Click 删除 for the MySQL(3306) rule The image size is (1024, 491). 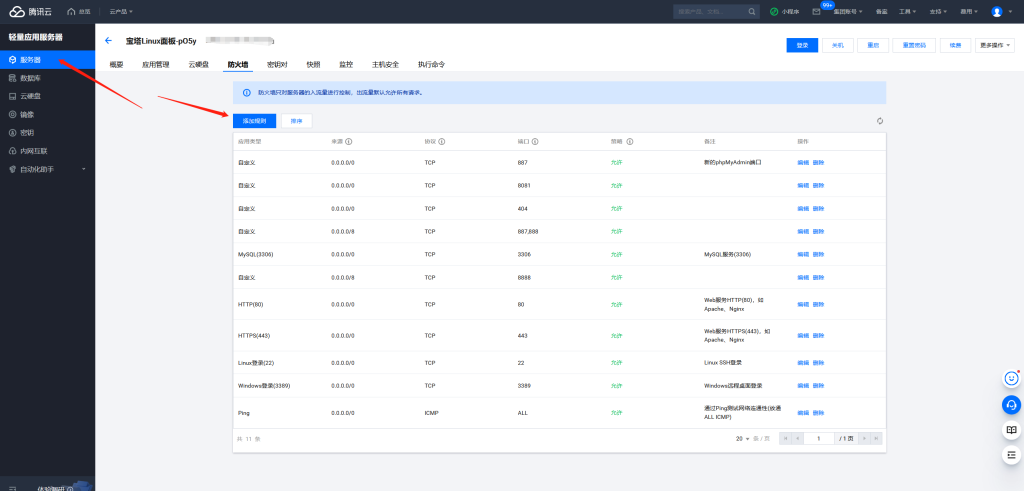pos(819,254)
